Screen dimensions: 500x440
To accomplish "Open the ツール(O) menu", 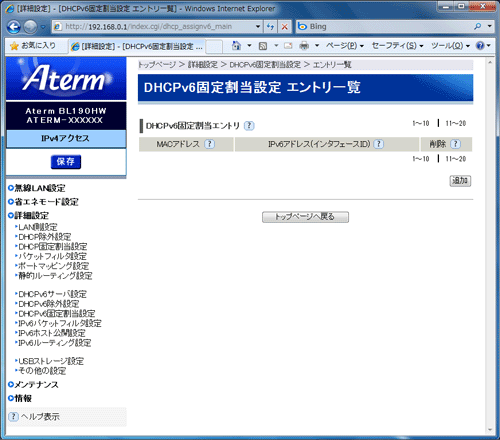I will coord(450,46).
